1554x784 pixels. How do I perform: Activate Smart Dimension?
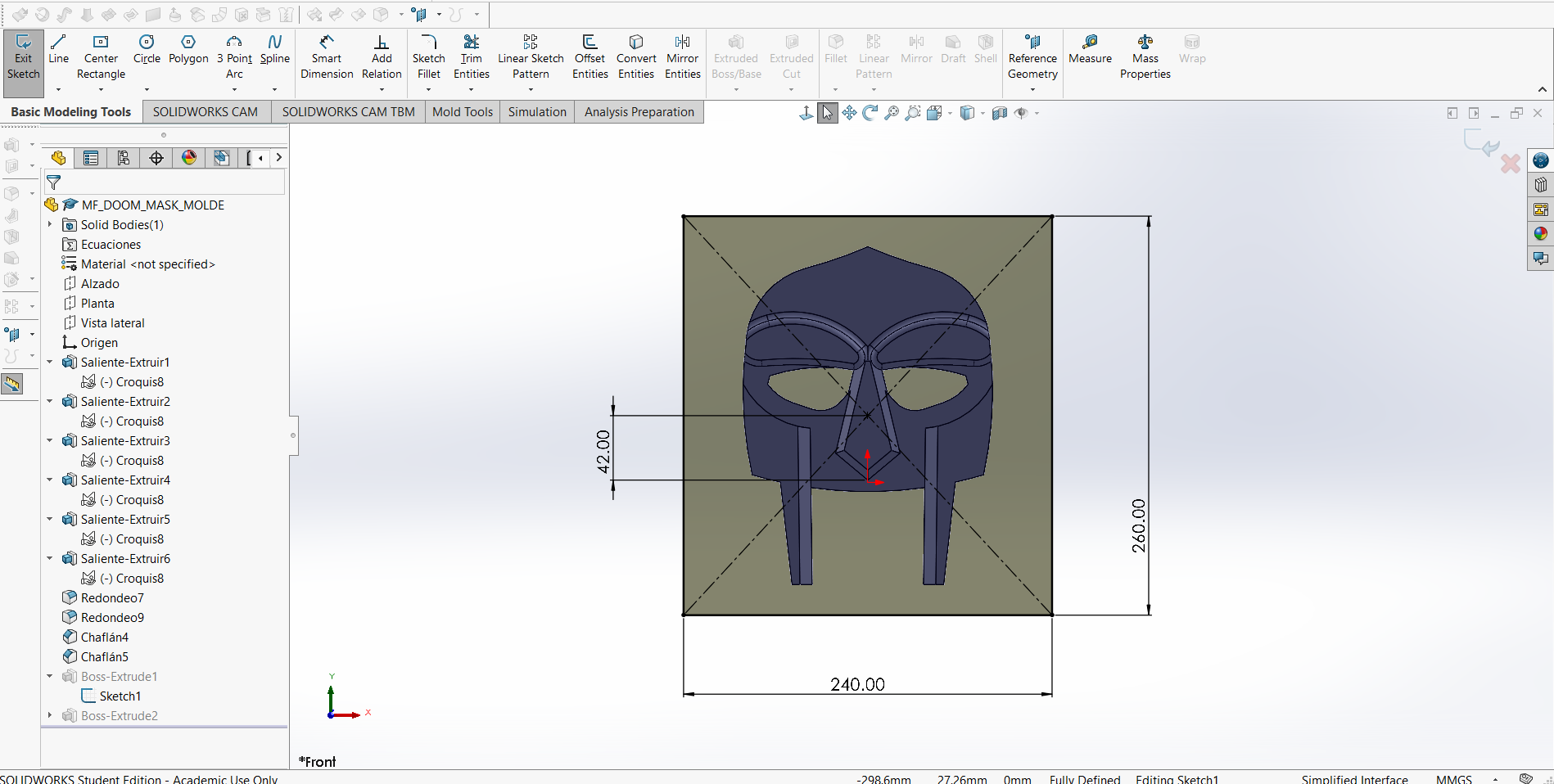327,57
